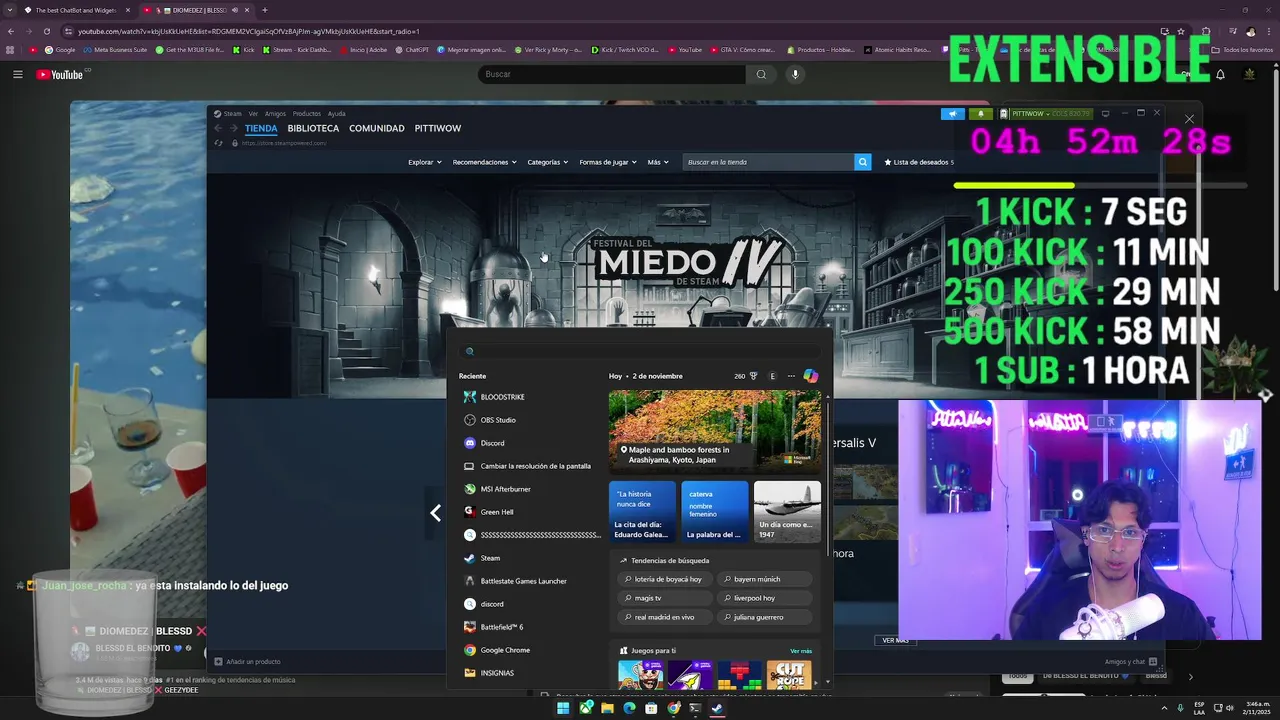Expand Formas de jugar dropdown
The width and height of the screenshot is (1280, 720).
pos(607,162)
